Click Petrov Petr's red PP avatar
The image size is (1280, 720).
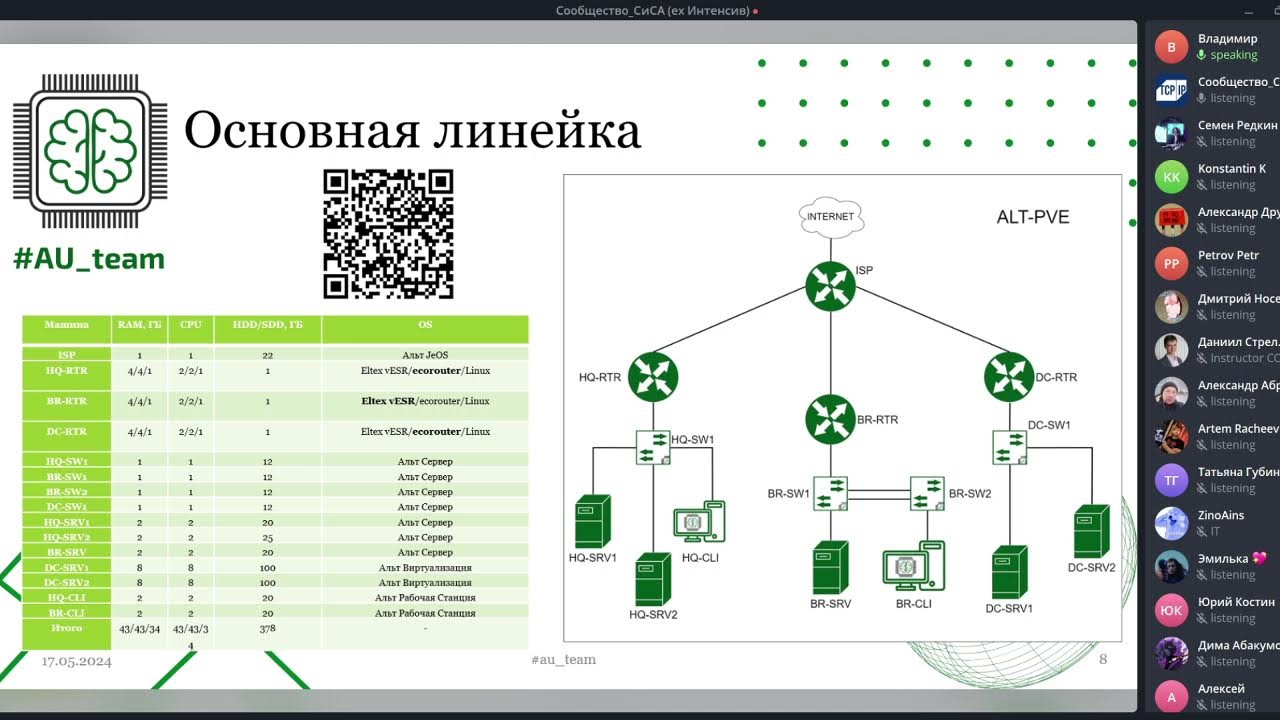pos(1171,264)
